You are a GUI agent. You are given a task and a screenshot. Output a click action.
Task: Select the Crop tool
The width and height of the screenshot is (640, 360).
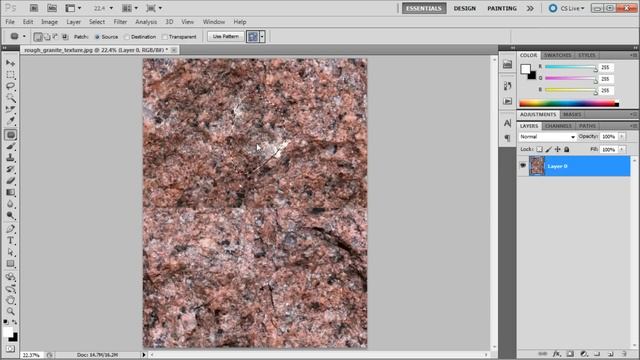click(11, 109)
